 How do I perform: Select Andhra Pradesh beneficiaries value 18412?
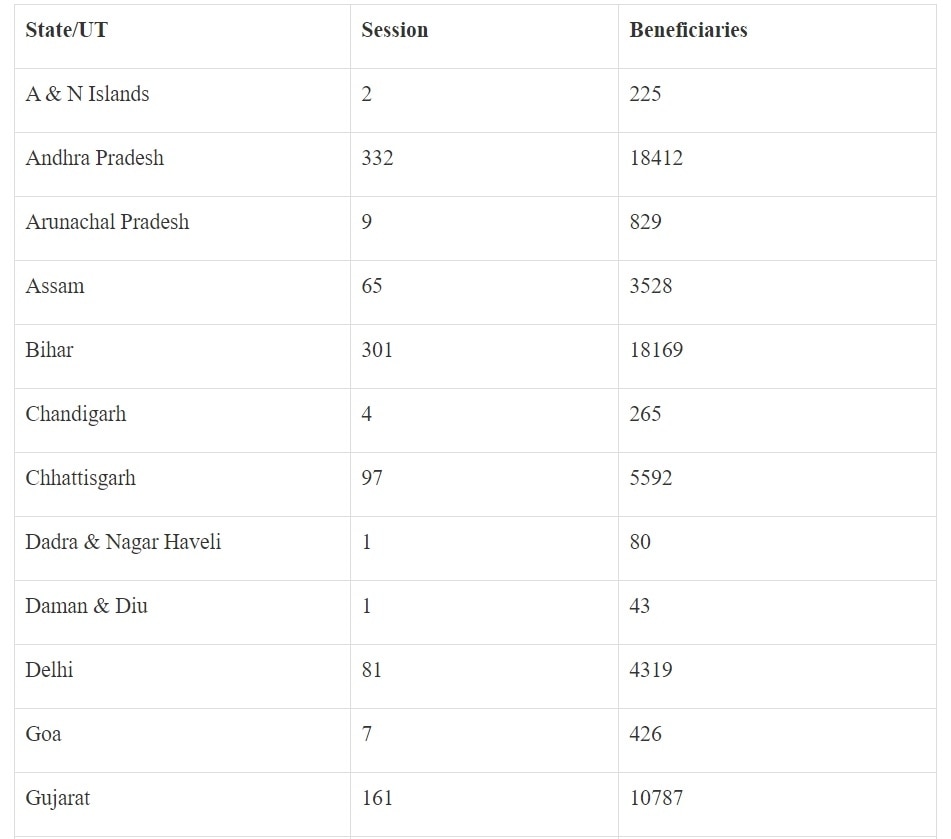656,158
